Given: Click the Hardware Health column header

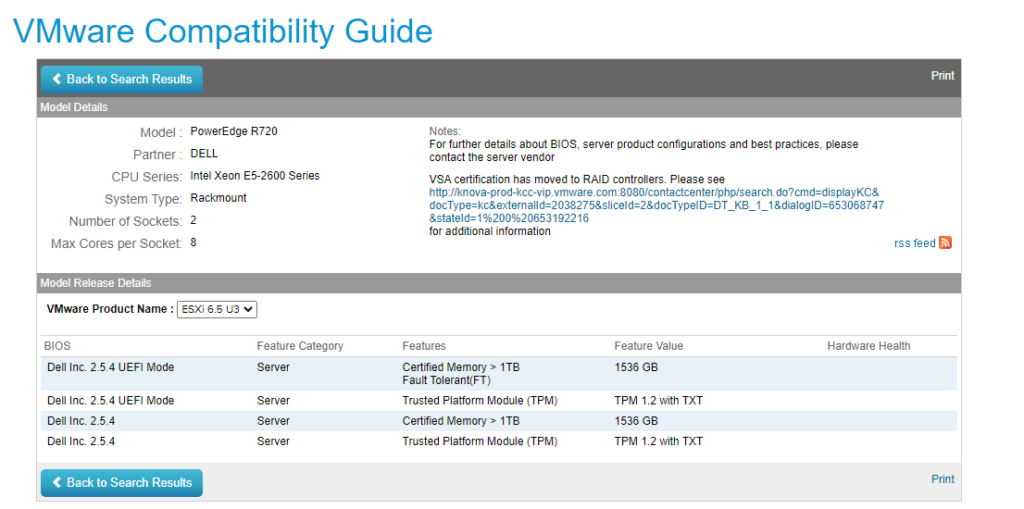Looking at the screenshot, I should coord(869,346).
